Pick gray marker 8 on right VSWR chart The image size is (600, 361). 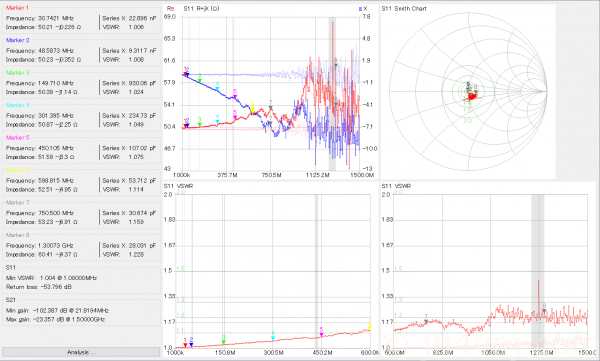(544, 311)
